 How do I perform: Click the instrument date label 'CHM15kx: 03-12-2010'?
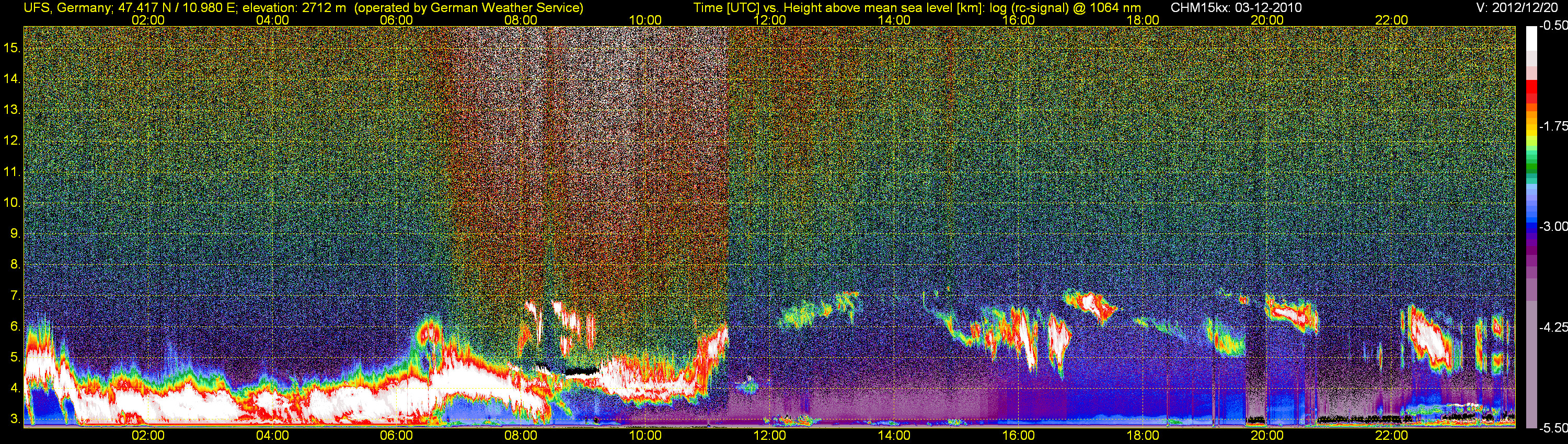click(1235, 7)
